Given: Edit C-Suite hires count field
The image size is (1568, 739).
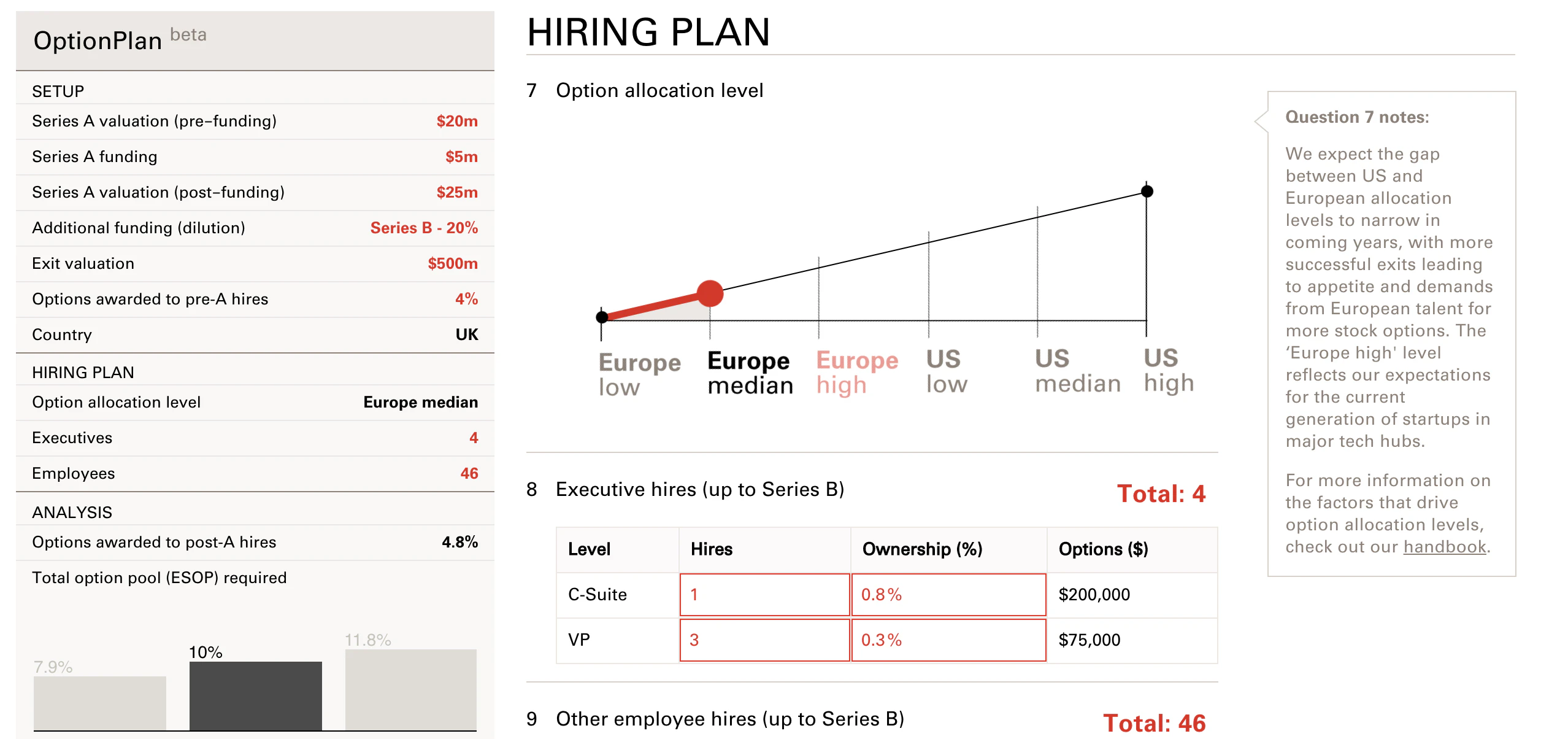Looking at the screenshot, I should click(x=764, y=594).
